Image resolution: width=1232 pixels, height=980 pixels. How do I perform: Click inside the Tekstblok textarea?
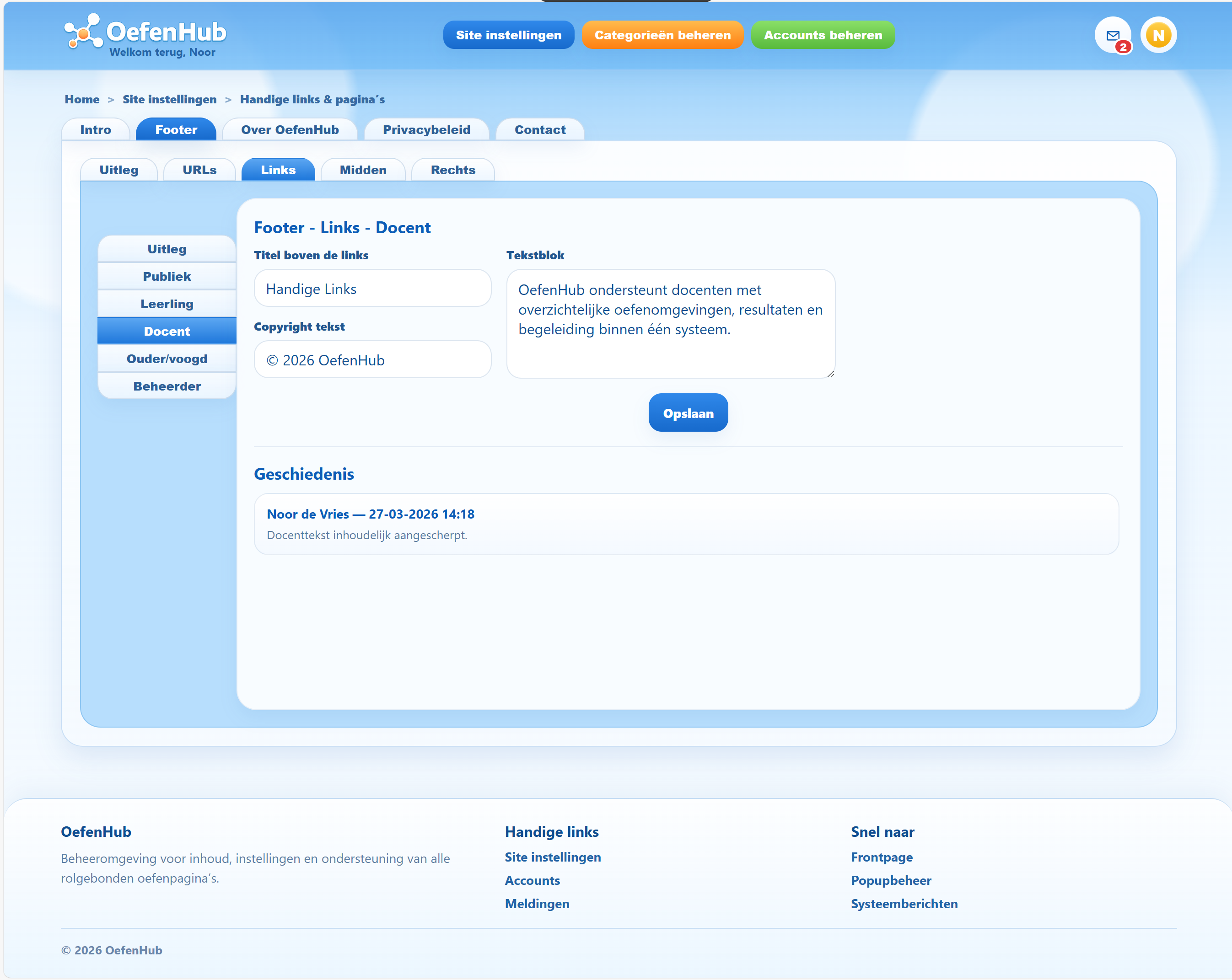(671, 324)
